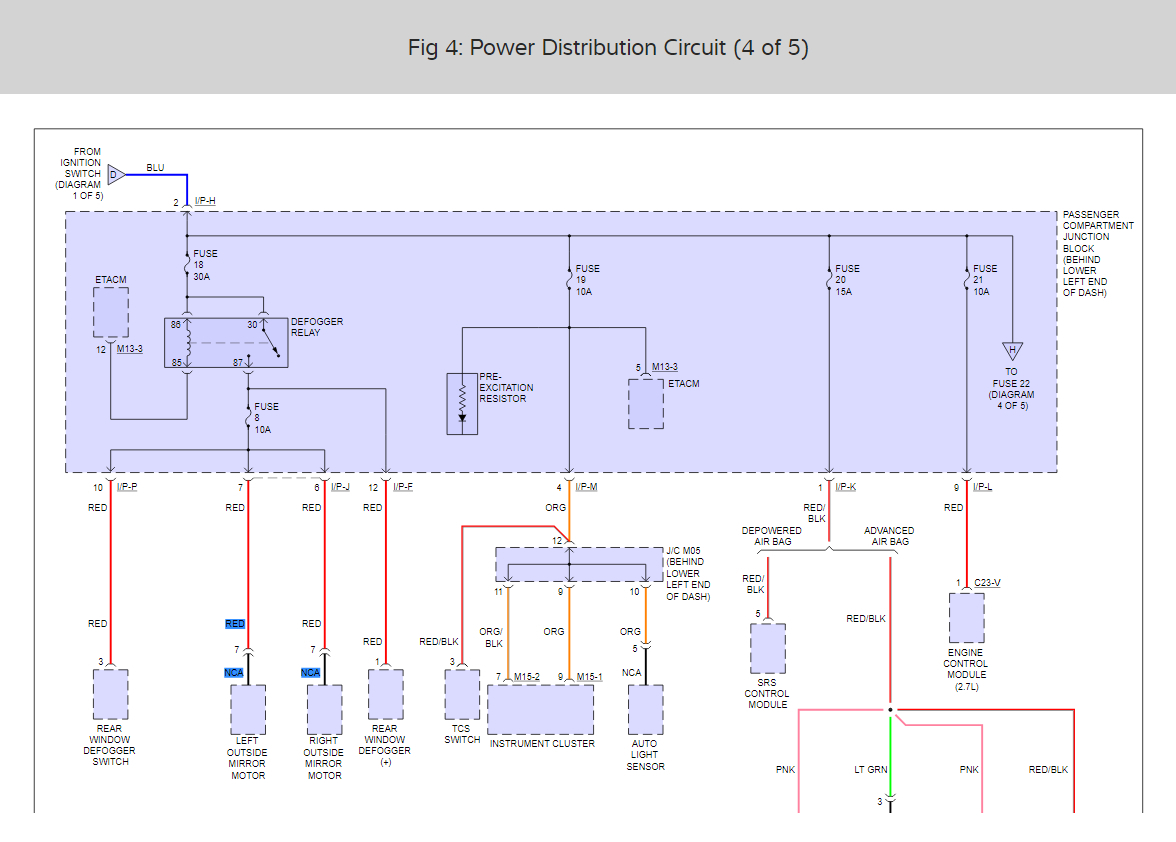Click the H triangle to Fuse 22
The image size is (1176, 842).
(1012, 352)
